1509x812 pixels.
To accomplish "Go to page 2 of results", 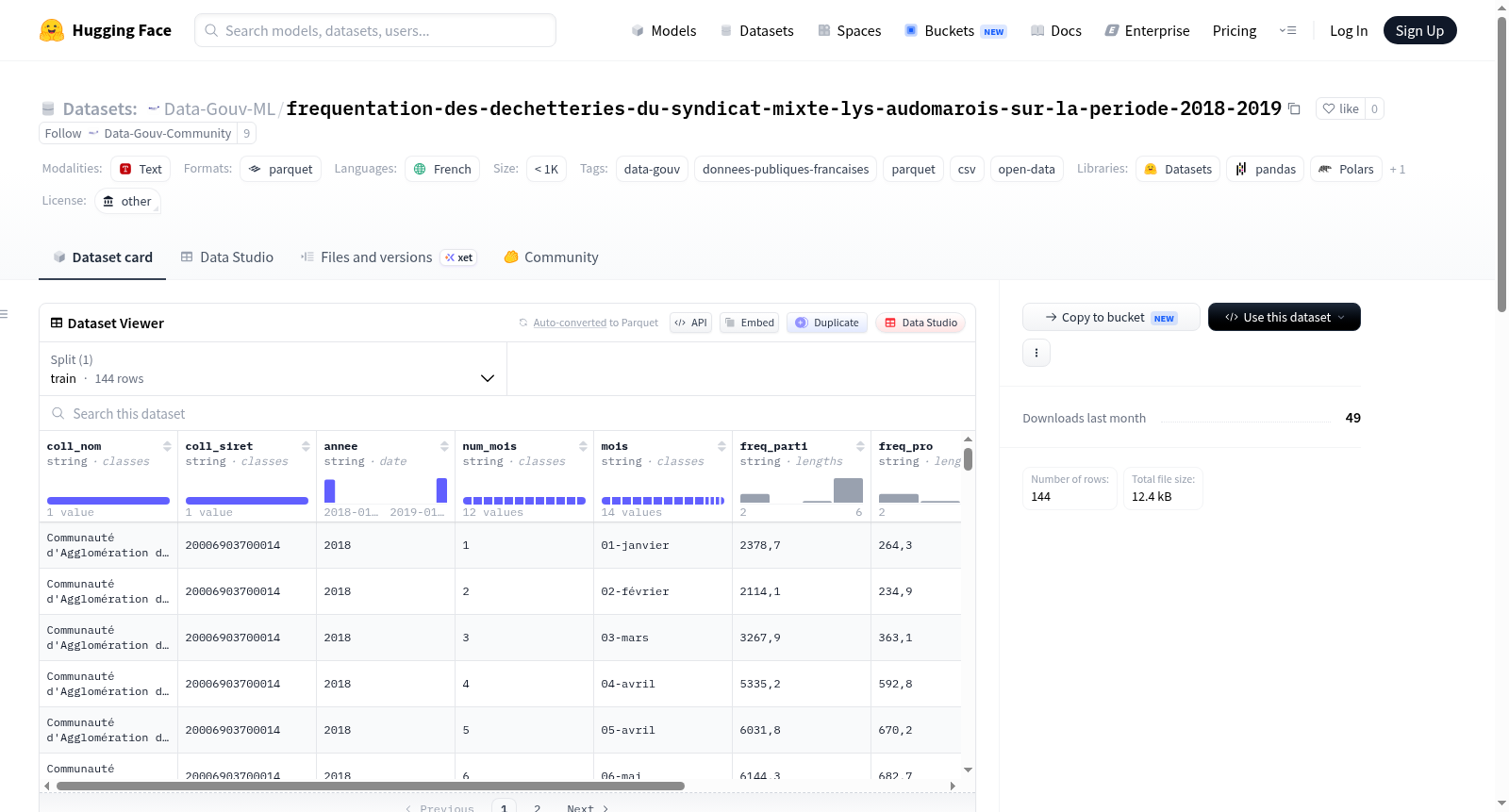I will pyautogui.click(x=538, y=808).
